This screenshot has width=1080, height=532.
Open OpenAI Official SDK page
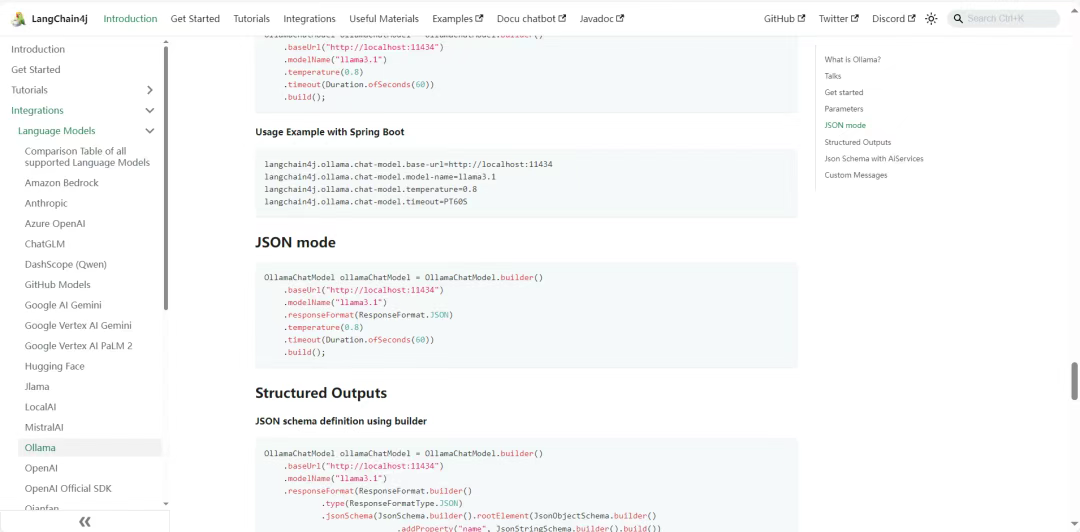click(68, 489)
